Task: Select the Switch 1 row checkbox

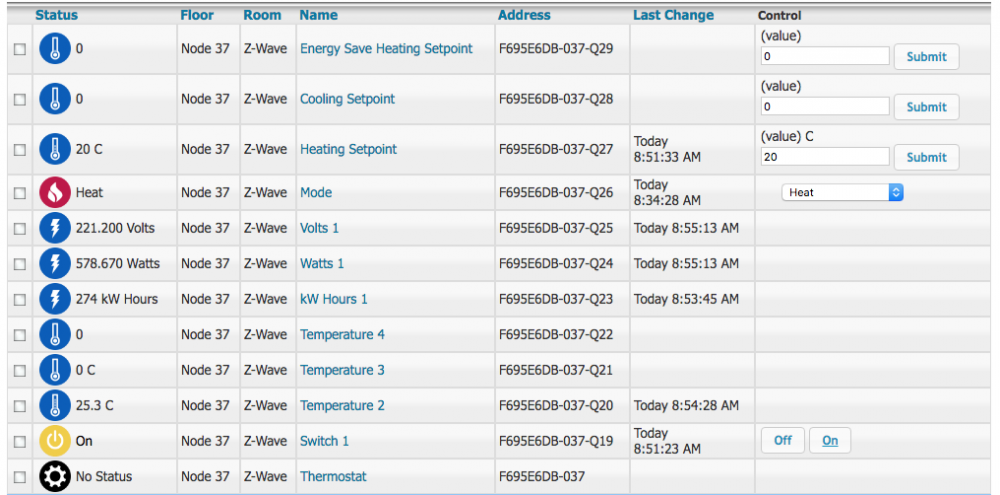Action: point(19,441)
